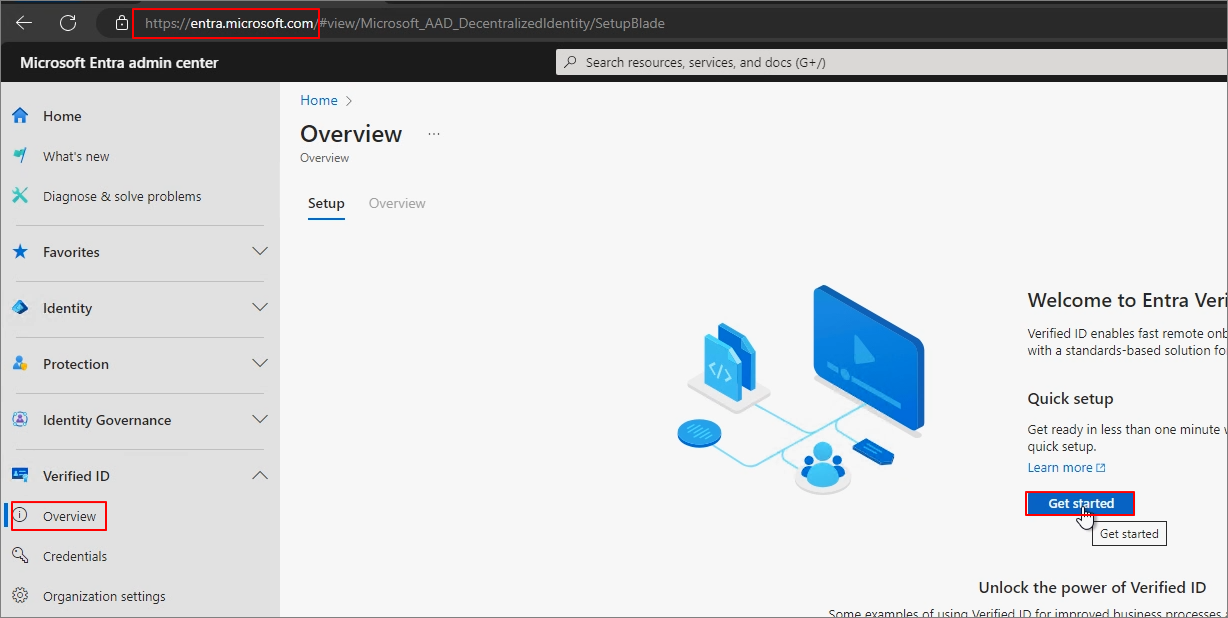1228x618 pixels.
Task: Expand the Protection section chevron
Action: pos(260,364)
